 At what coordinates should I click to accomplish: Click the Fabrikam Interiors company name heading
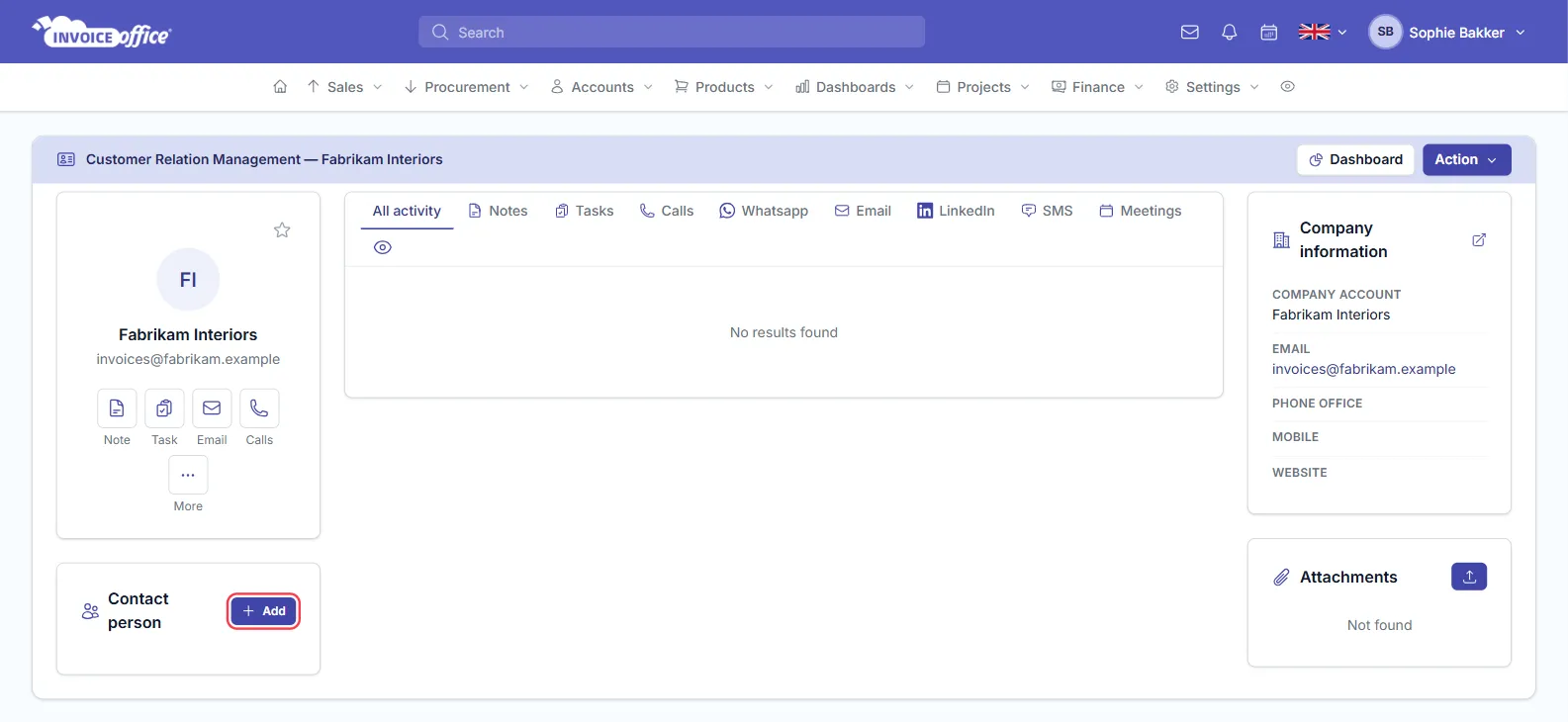click(x=188, y=334)
